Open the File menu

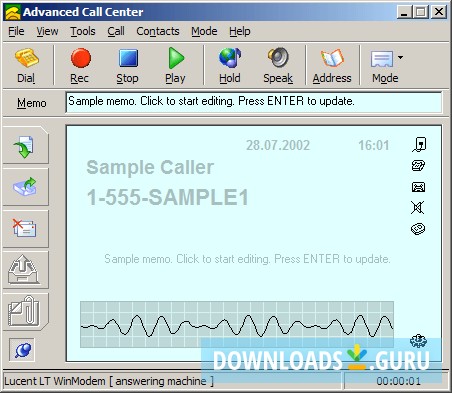16,31
